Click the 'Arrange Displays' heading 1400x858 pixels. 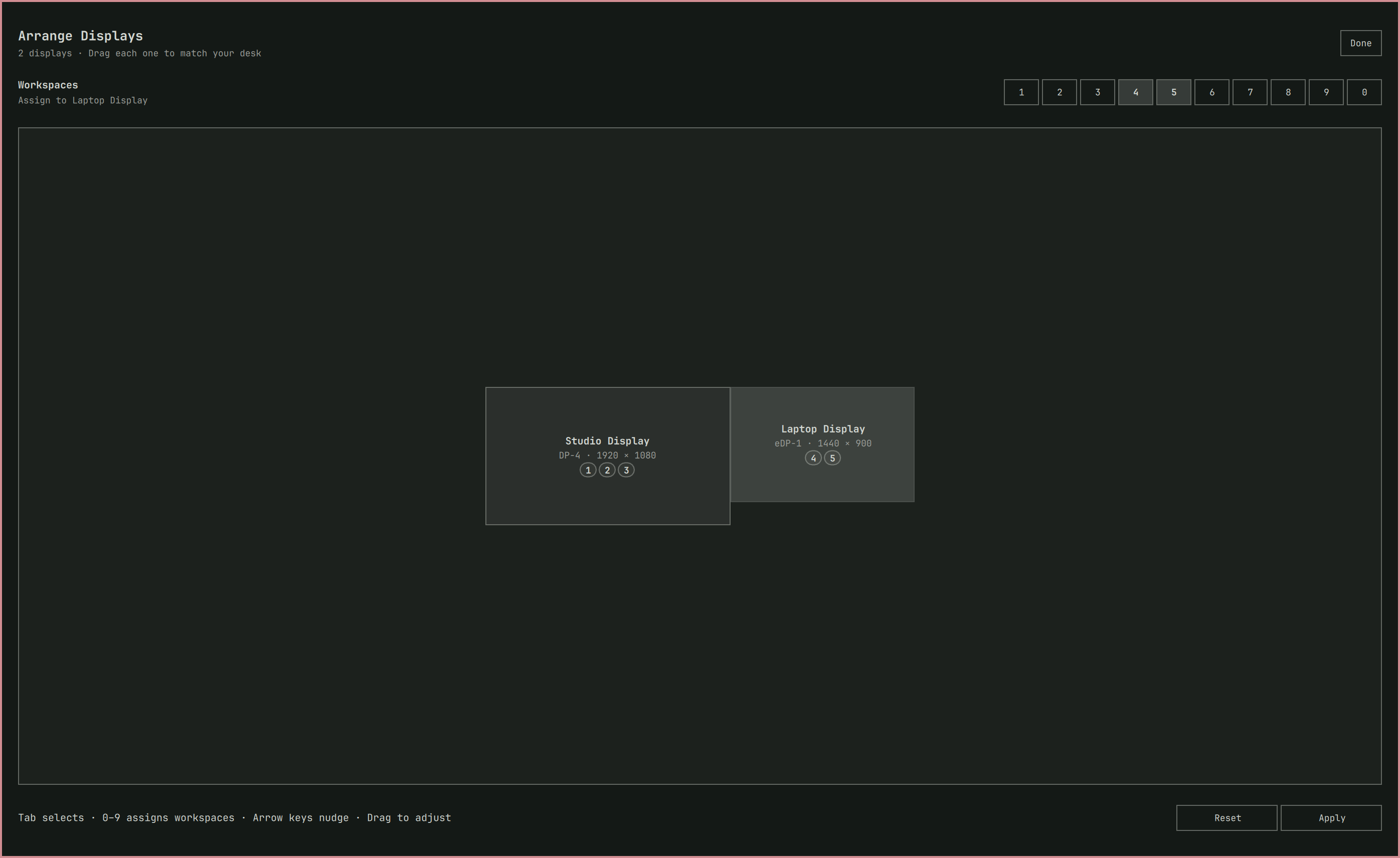click(81, 36)
